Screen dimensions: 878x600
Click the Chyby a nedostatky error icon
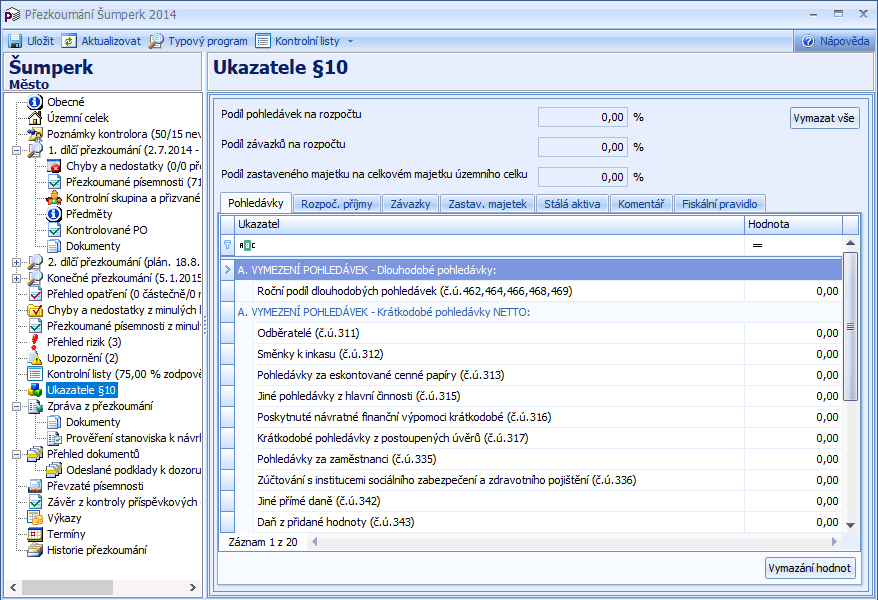click(54, 166)
